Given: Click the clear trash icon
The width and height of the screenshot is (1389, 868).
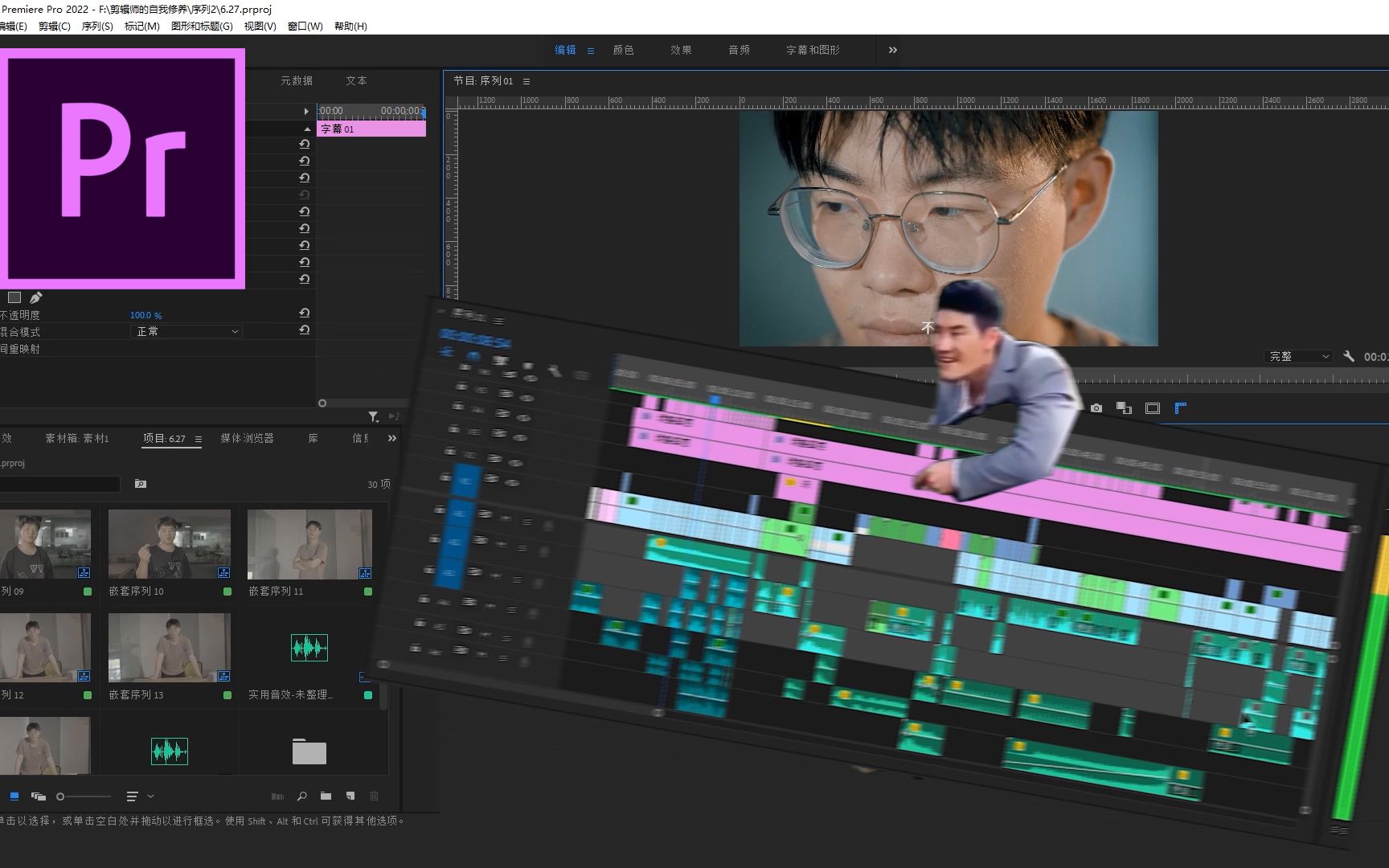Looking at the screenshot, I should pyautogui.click(x=374, y=796).
